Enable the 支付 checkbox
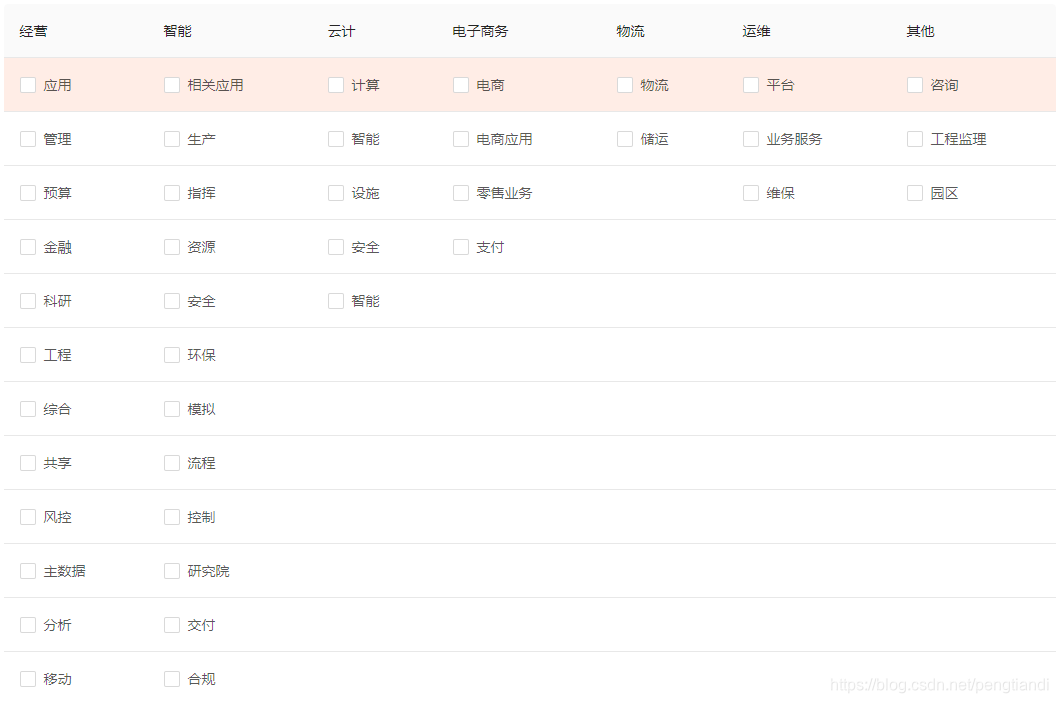 [x=461, y=247]
